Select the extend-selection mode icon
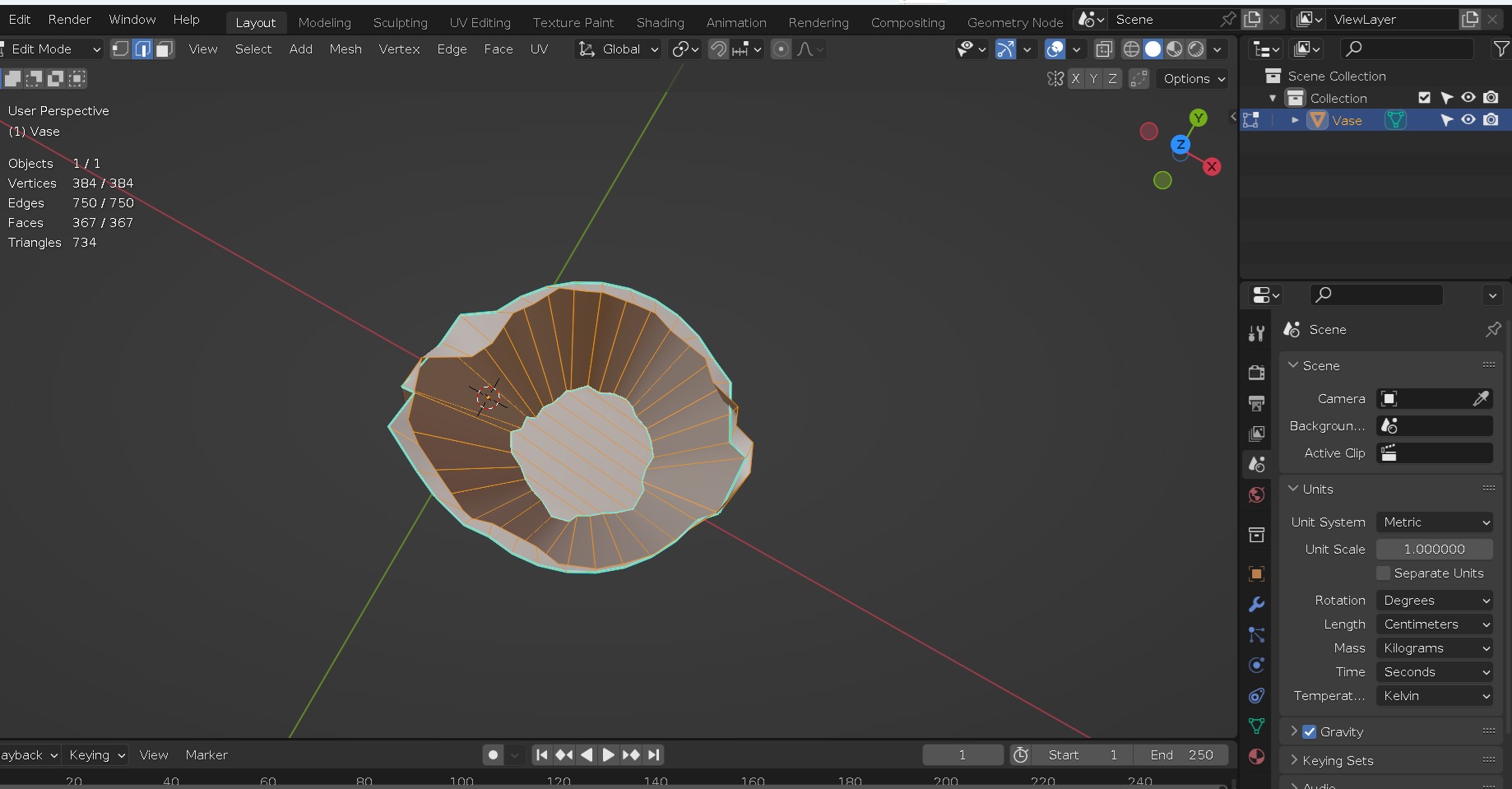The width and height of the screenshot is (1512, 789). click(34, 78)
